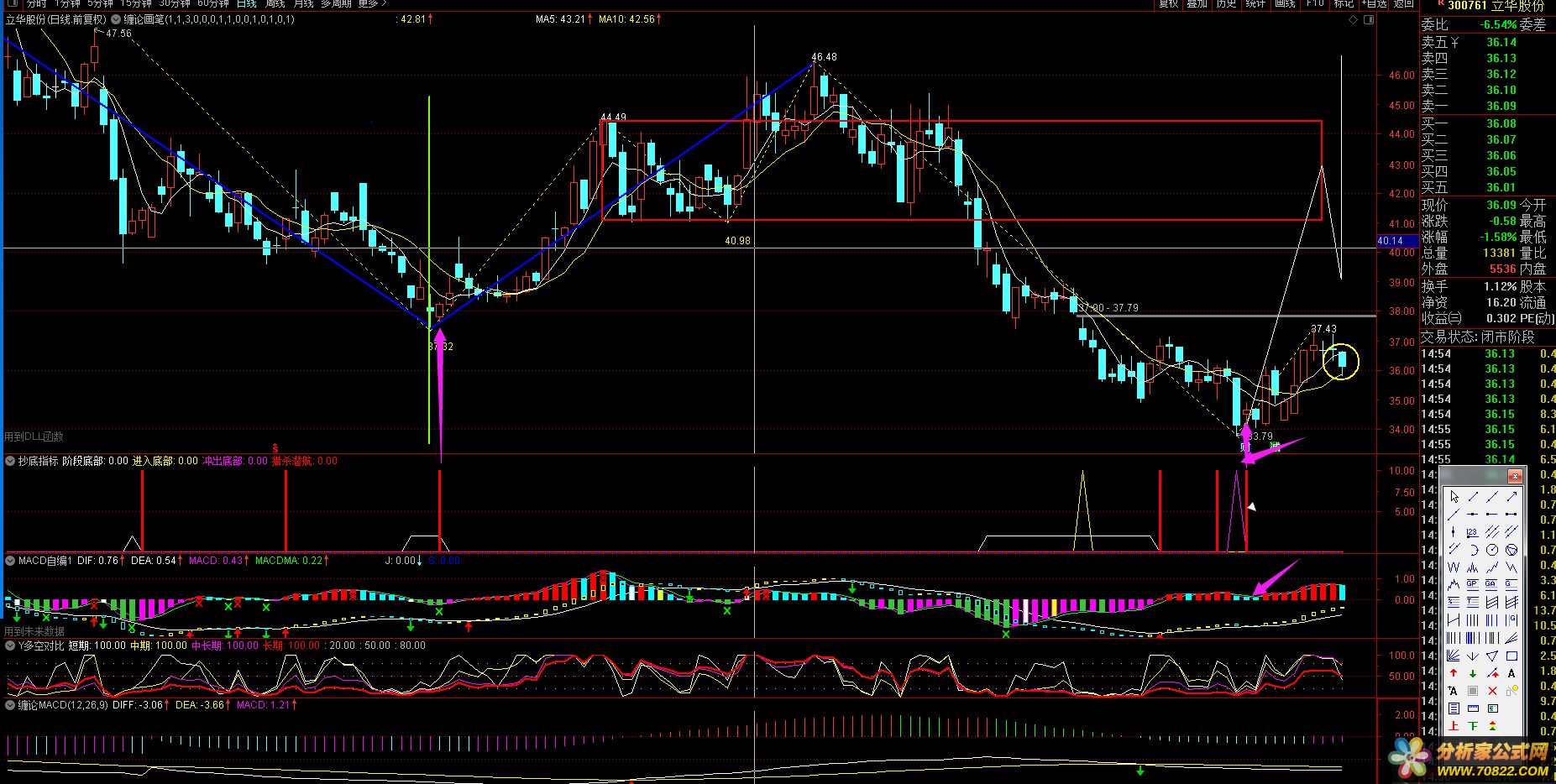This screenshot has height=784, width=1556.
Task: Select the rectangle shape tool
Action: 1511,656
